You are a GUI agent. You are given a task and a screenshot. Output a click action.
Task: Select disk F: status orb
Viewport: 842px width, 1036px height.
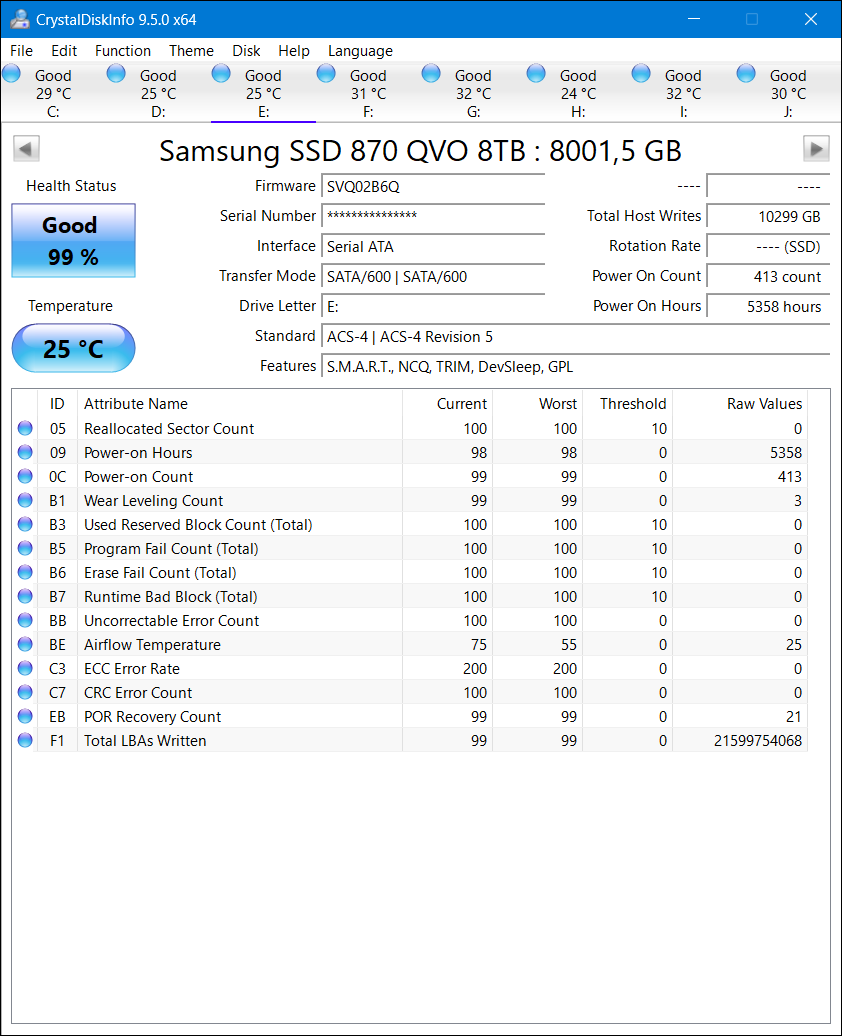[326, 73]
